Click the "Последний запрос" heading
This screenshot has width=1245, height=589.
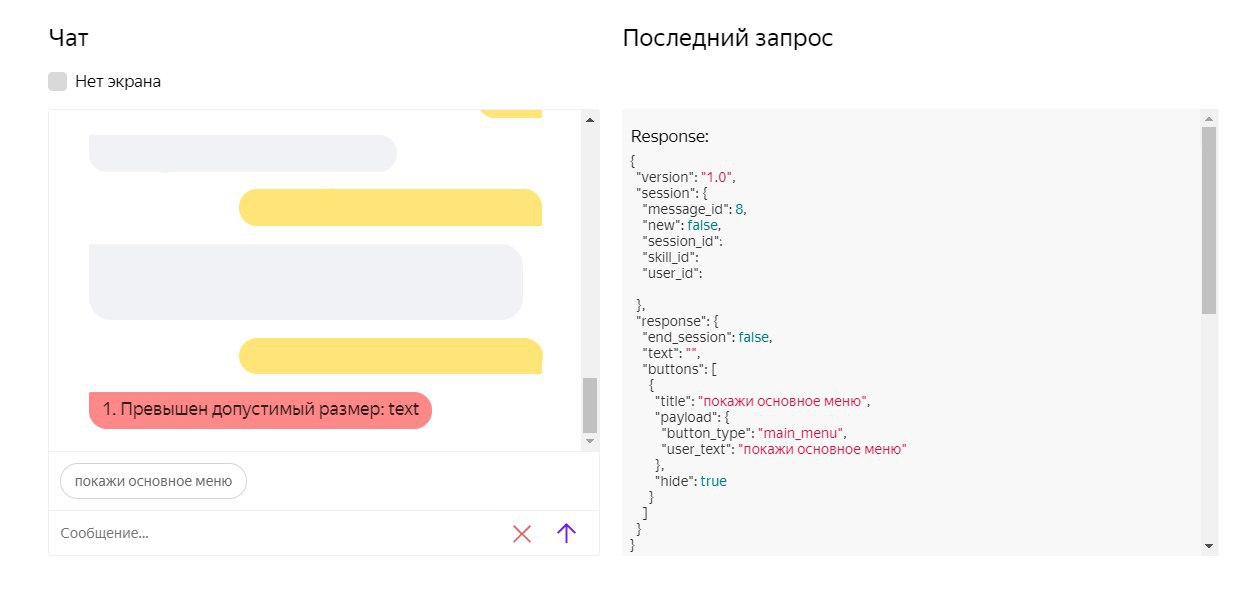(x=728, y=38)
